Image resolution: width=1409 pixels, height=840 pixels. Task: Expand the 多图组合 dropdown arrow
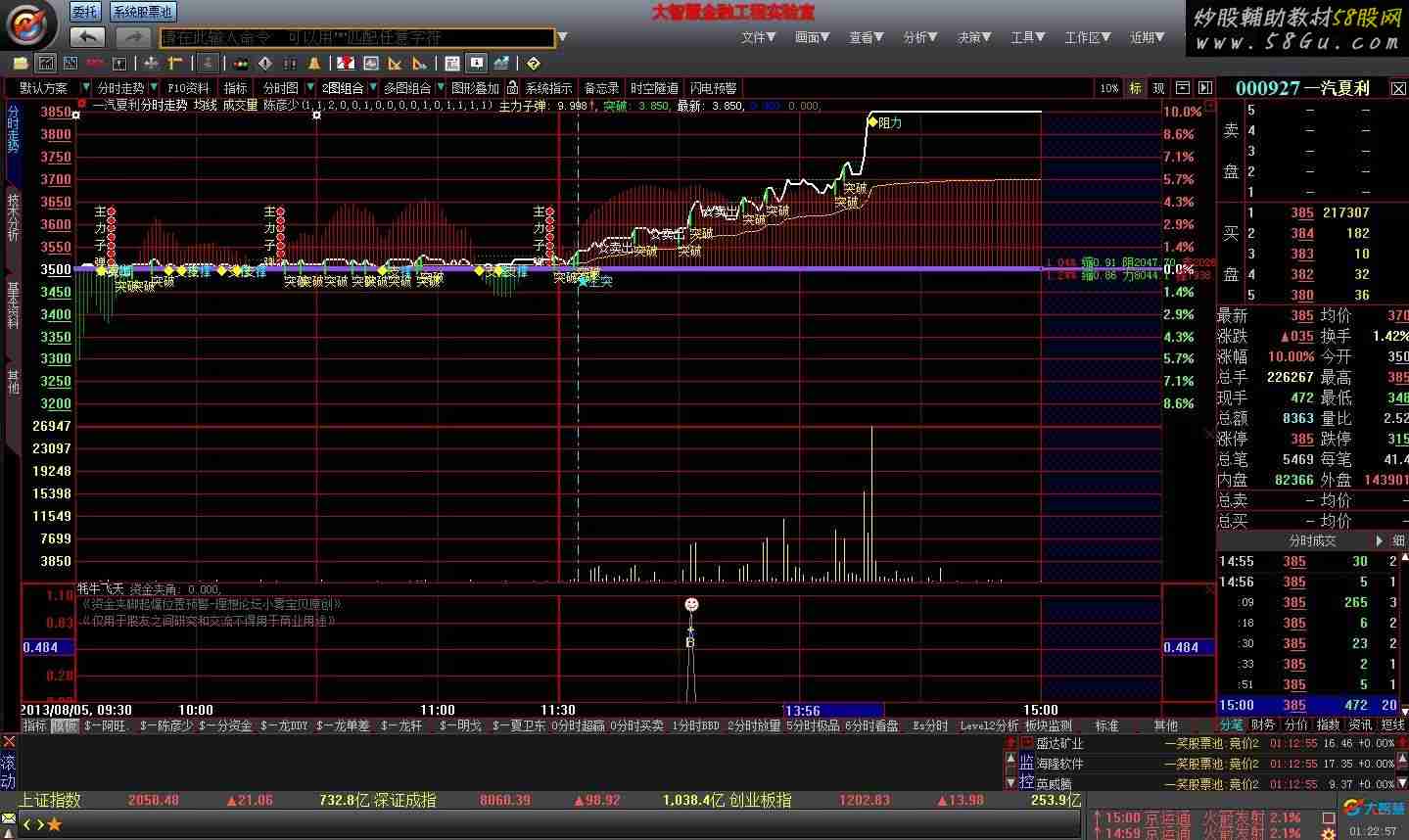click(x=440, y=88)
